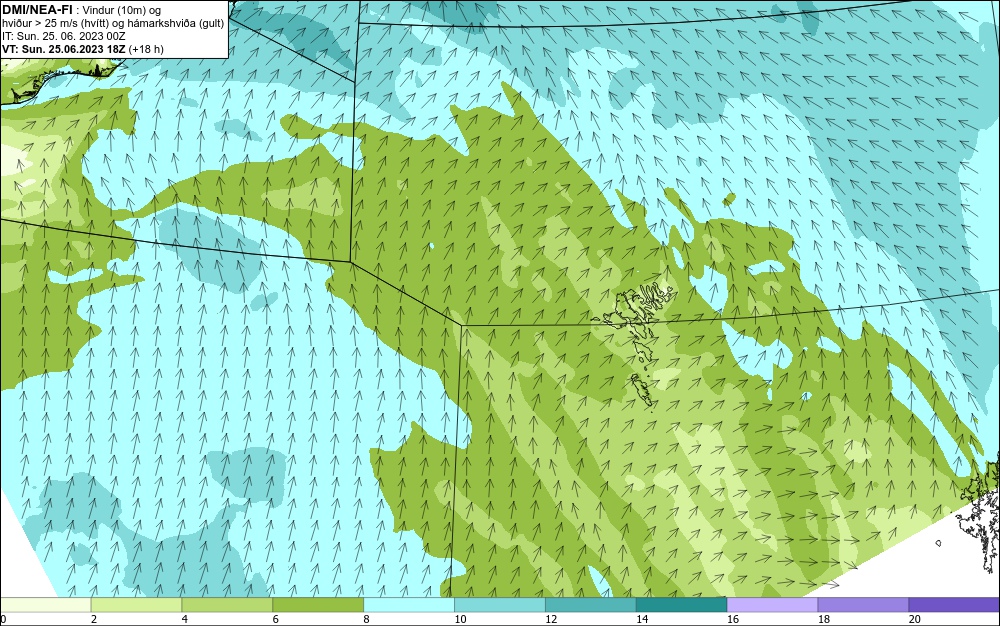Click the 10–12 m/s legend color swatch
This screenshot has width=1000, height=626.
(x=500, y=604)
